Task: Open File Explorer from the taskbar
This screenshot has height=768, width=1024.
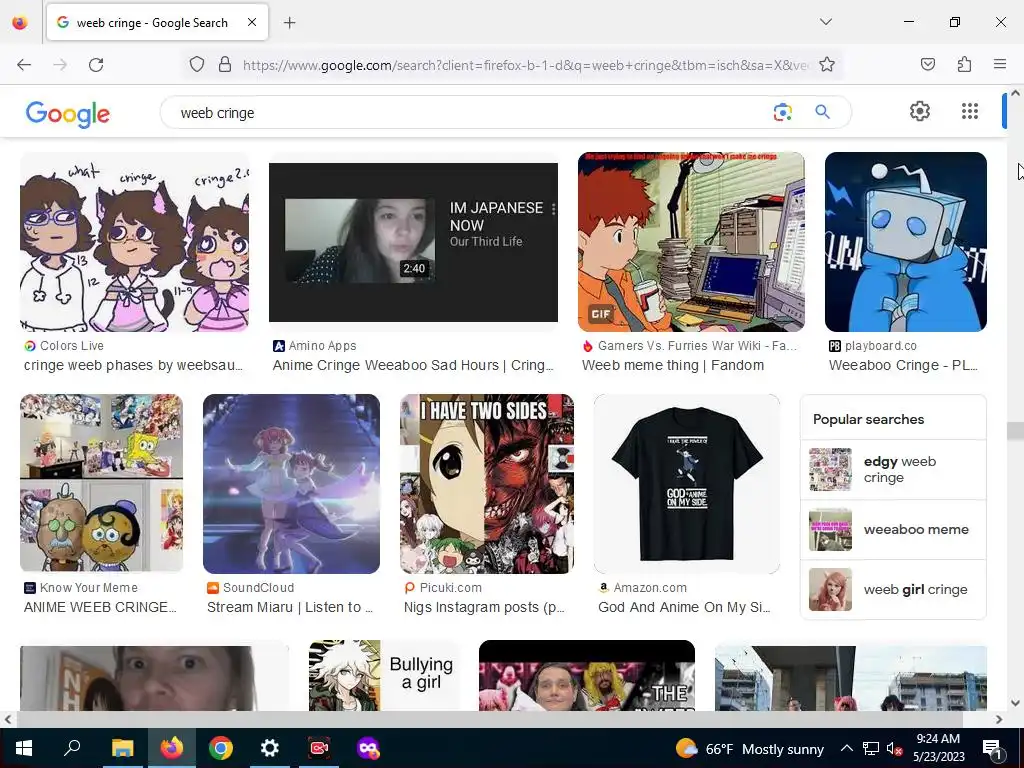Action: click(x=122, y=748)
